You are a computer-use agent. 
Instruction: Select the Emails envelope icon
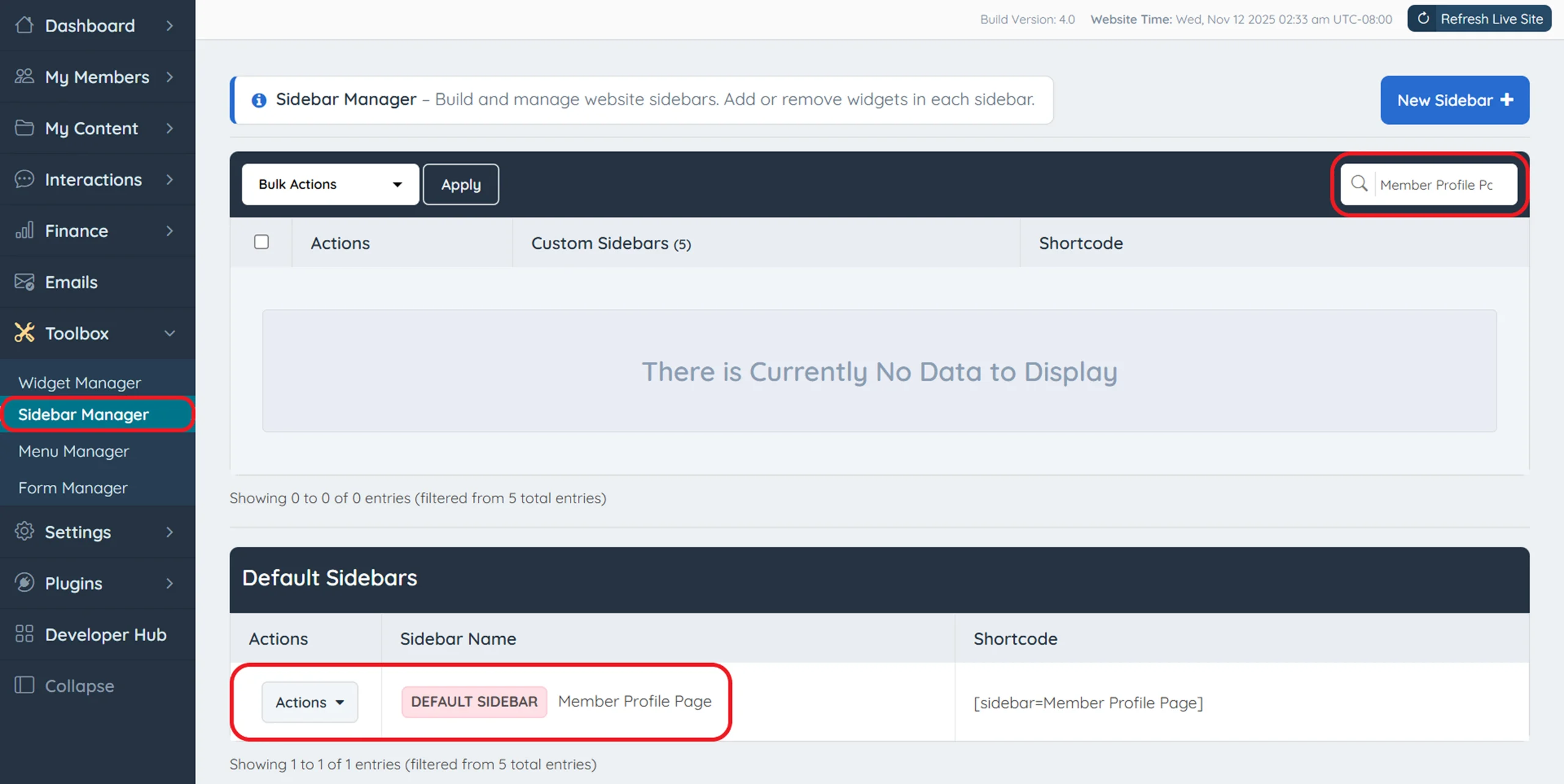click(x=24, y=282)
